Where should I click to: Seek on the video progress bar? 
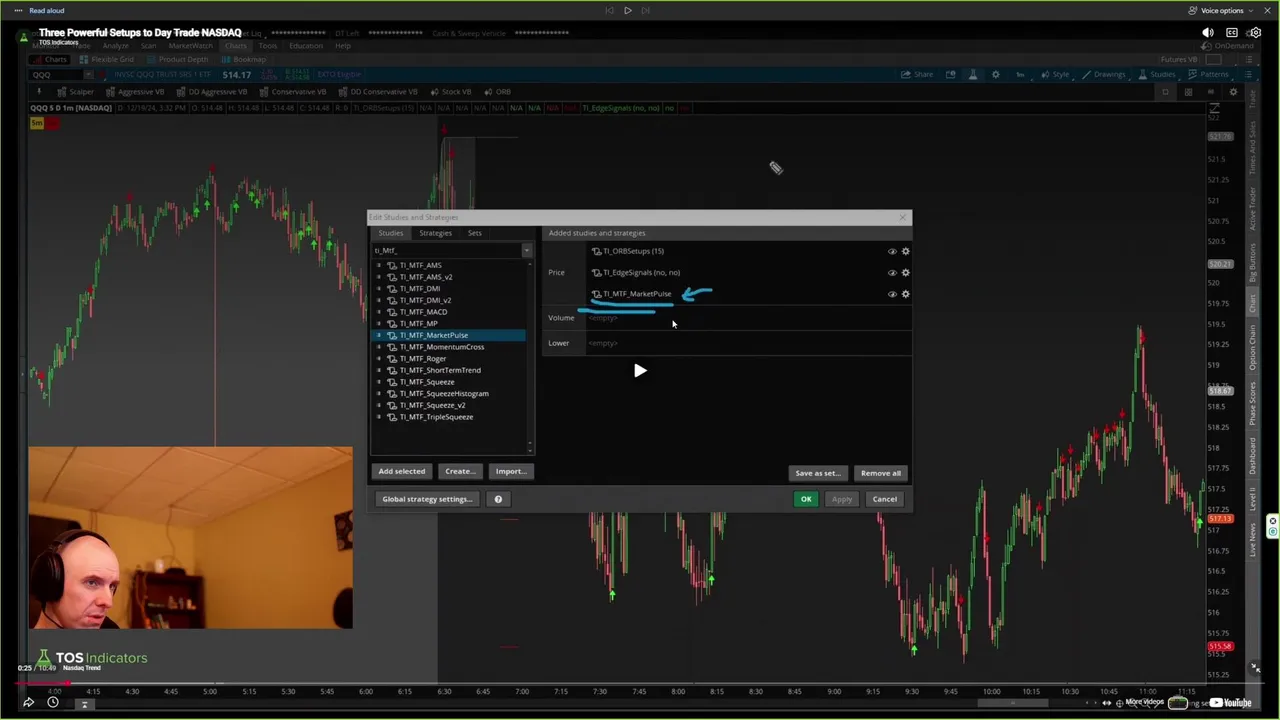[x=640, y=684]
